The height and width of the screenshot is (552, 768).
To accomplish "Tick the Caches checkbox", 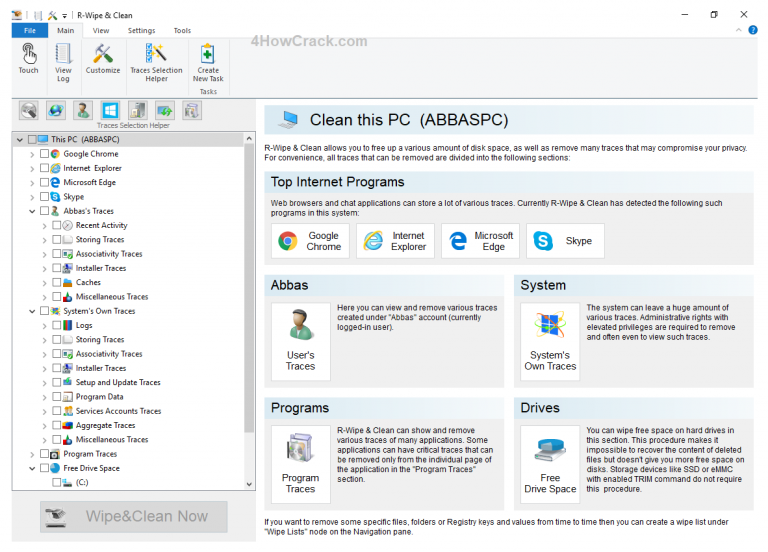I will tap(57, 283).
